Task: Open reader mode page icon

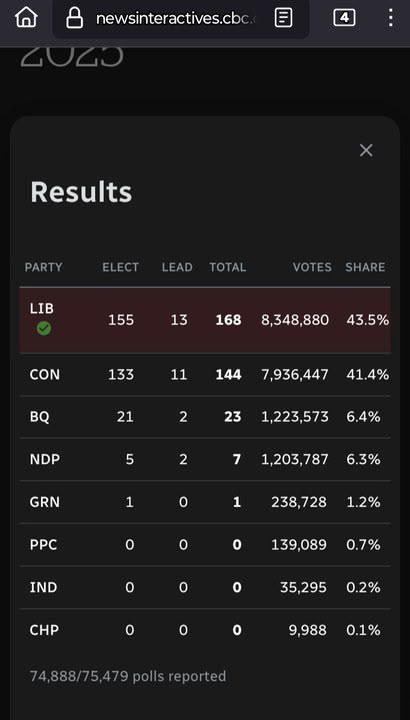Action: (283, 18)
